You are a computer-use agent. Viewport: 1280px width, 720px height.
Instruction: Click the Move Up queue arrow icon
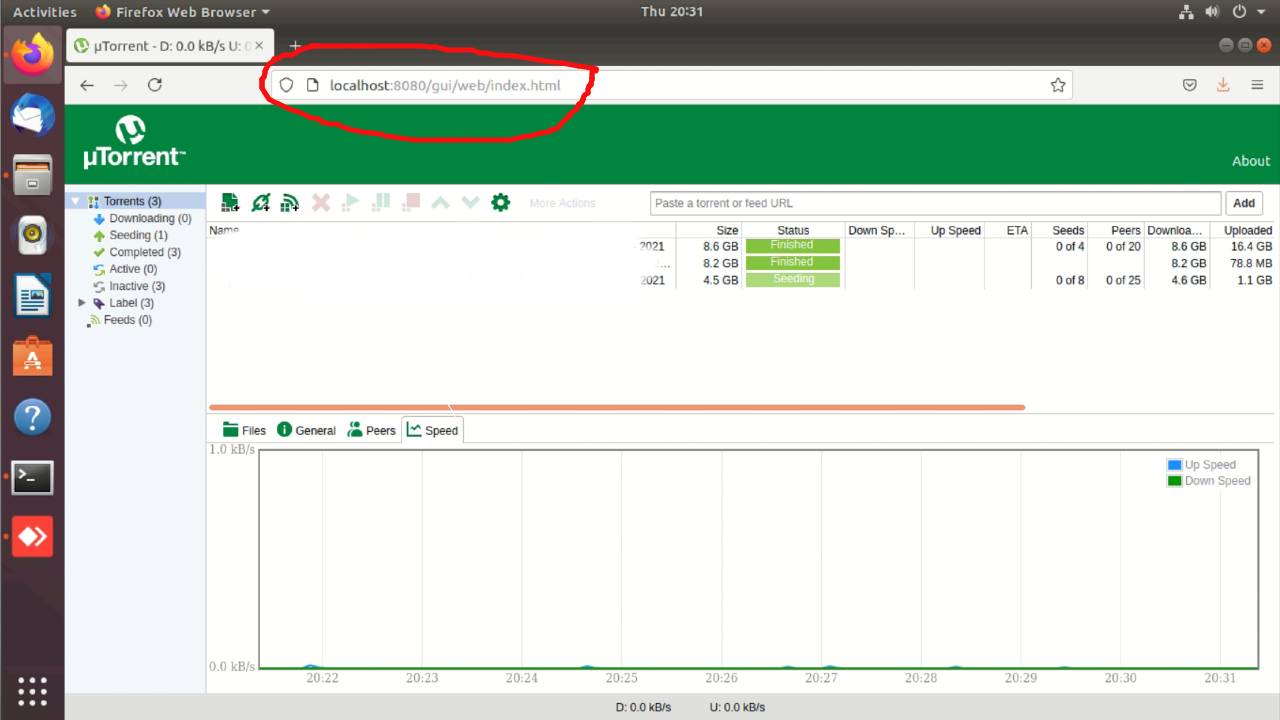click(x=440, y=202)
